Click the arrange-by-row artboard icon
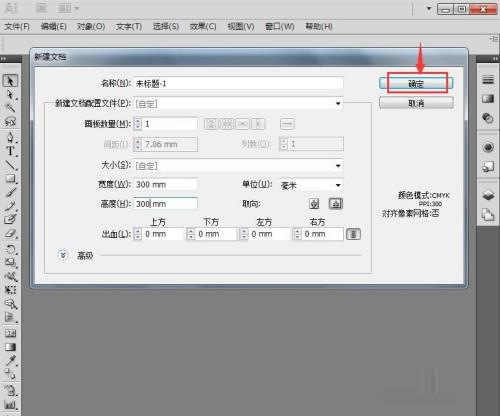The height and width of the screenshot is (416, 500). [243, 124]
